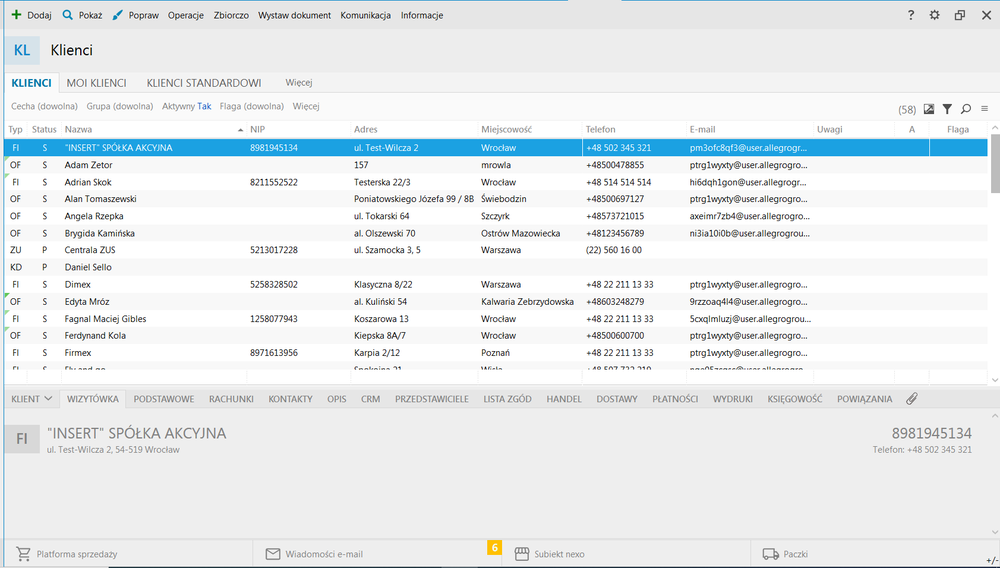Click the green plus Dodaj icon
Image resolution: width=1000 pixels, height=568 pixels.
[x=15, y=15]
